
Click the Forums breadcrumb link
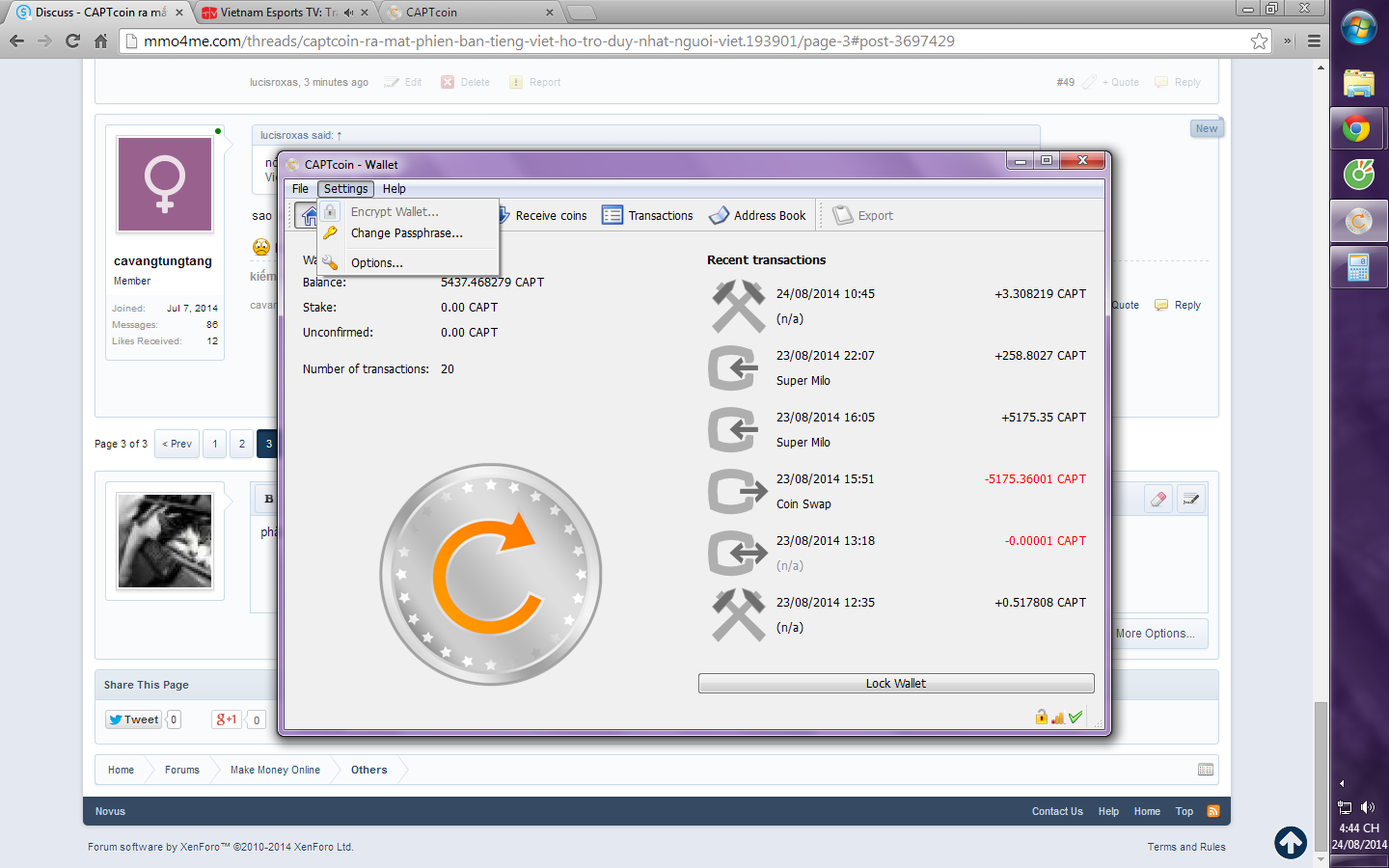tap(182, 770)
